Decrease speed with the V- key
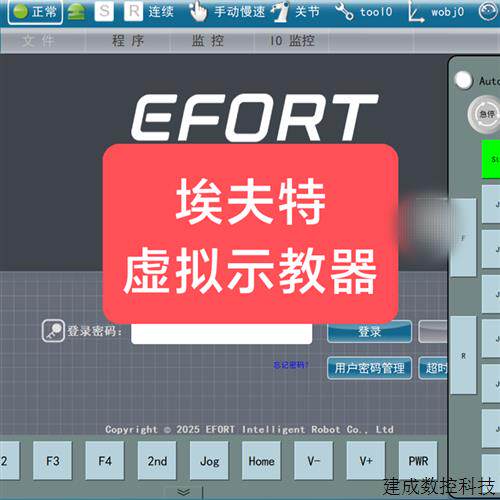The height and width of the screenshot is (500, 500). point(314,461)
